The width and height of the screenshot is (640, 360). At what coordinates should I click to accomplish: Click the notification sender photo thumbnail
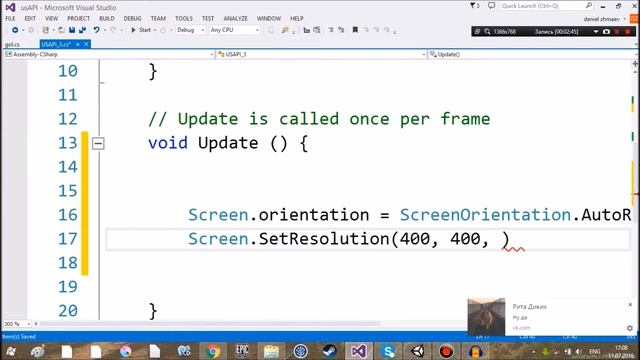click(486, 317)
